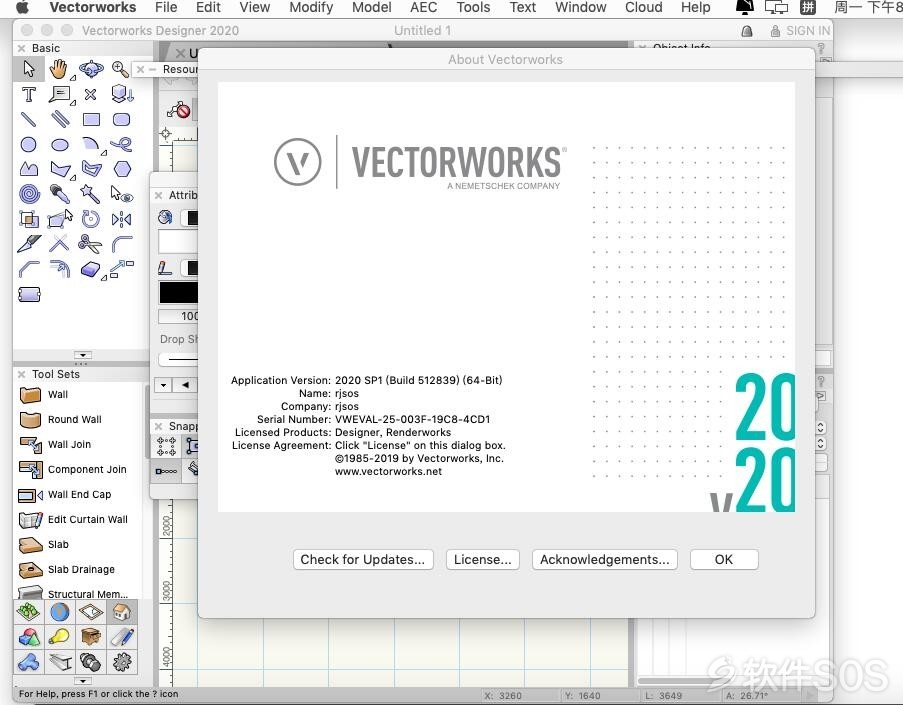Select the Fillet tool

pyautogui.click(x=122, y=244)
